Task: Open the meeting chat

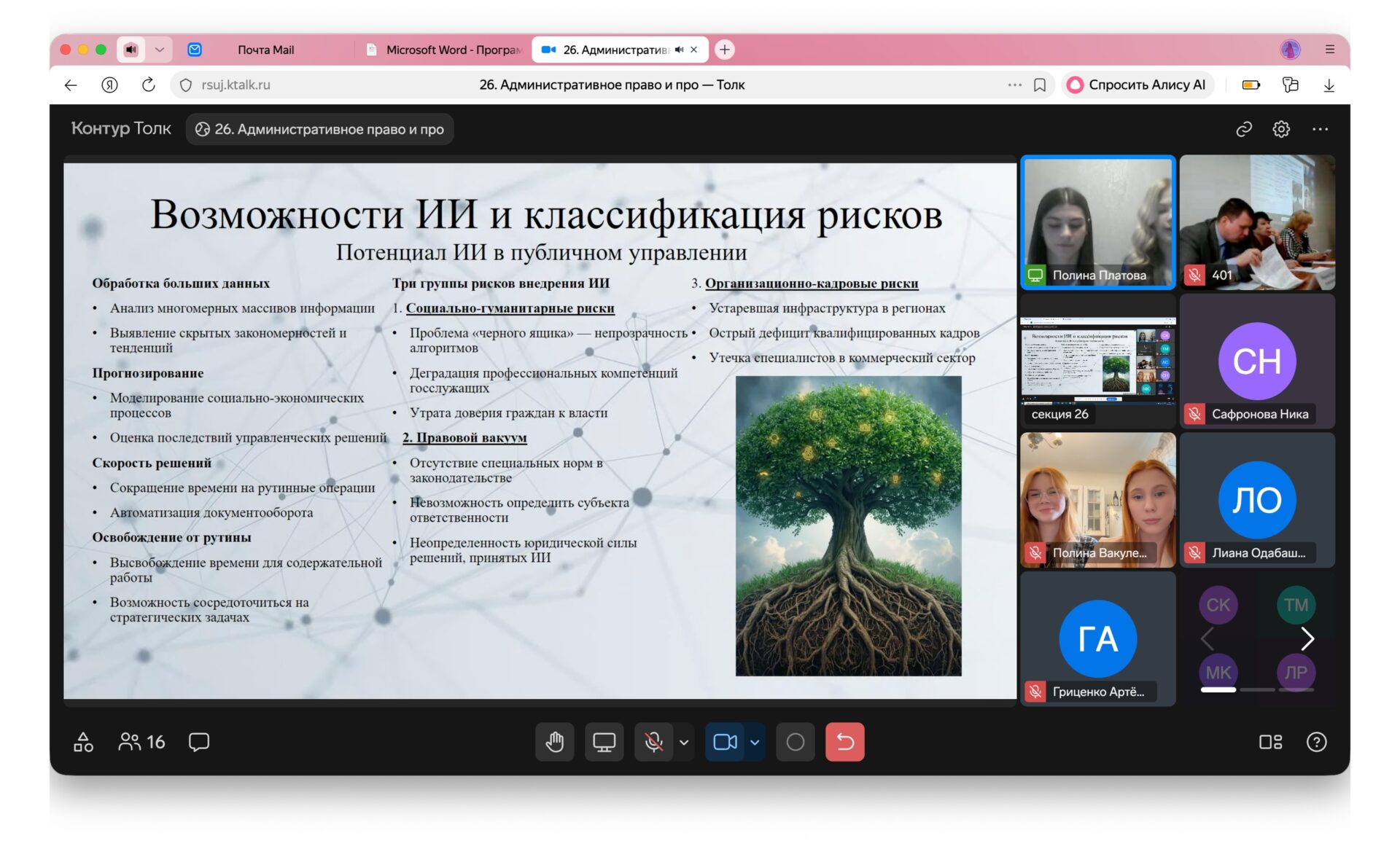Action: tap(198, 742)
